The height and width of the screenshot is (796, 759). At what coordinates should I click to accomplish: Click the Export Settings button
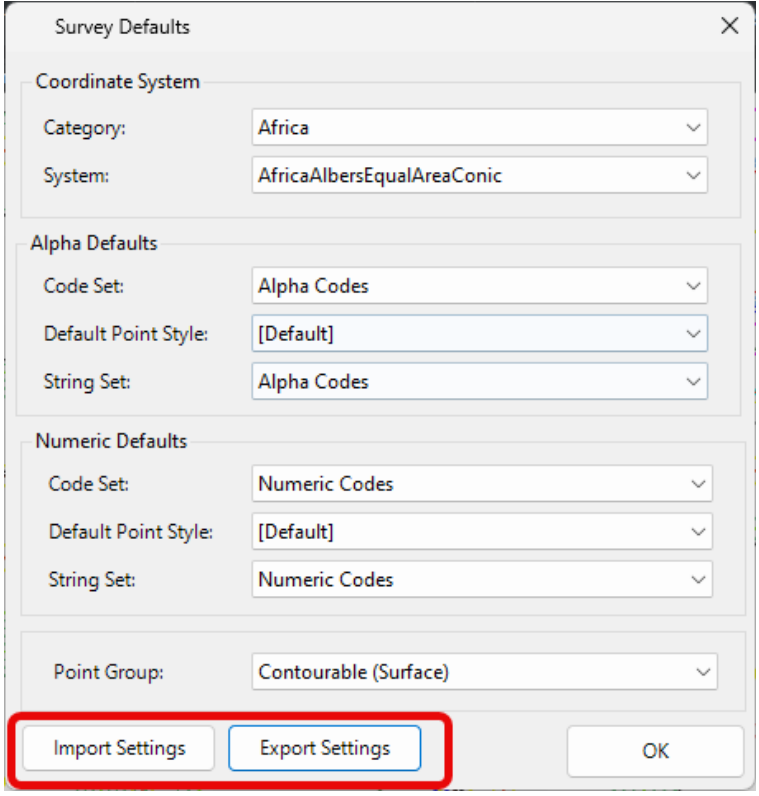point(324,748)
